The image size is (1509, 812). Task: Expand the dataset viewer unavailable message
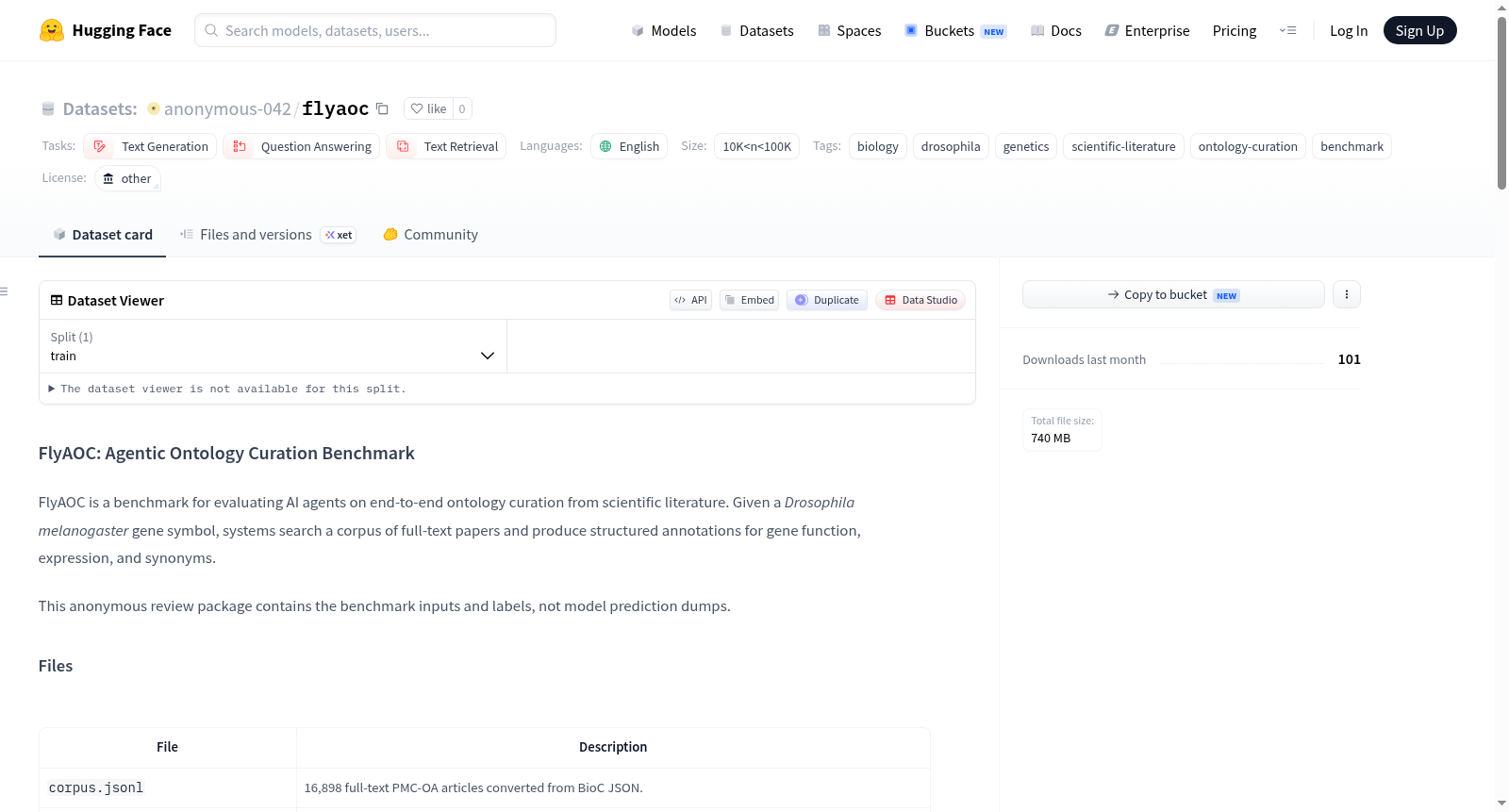coord(227,389)
